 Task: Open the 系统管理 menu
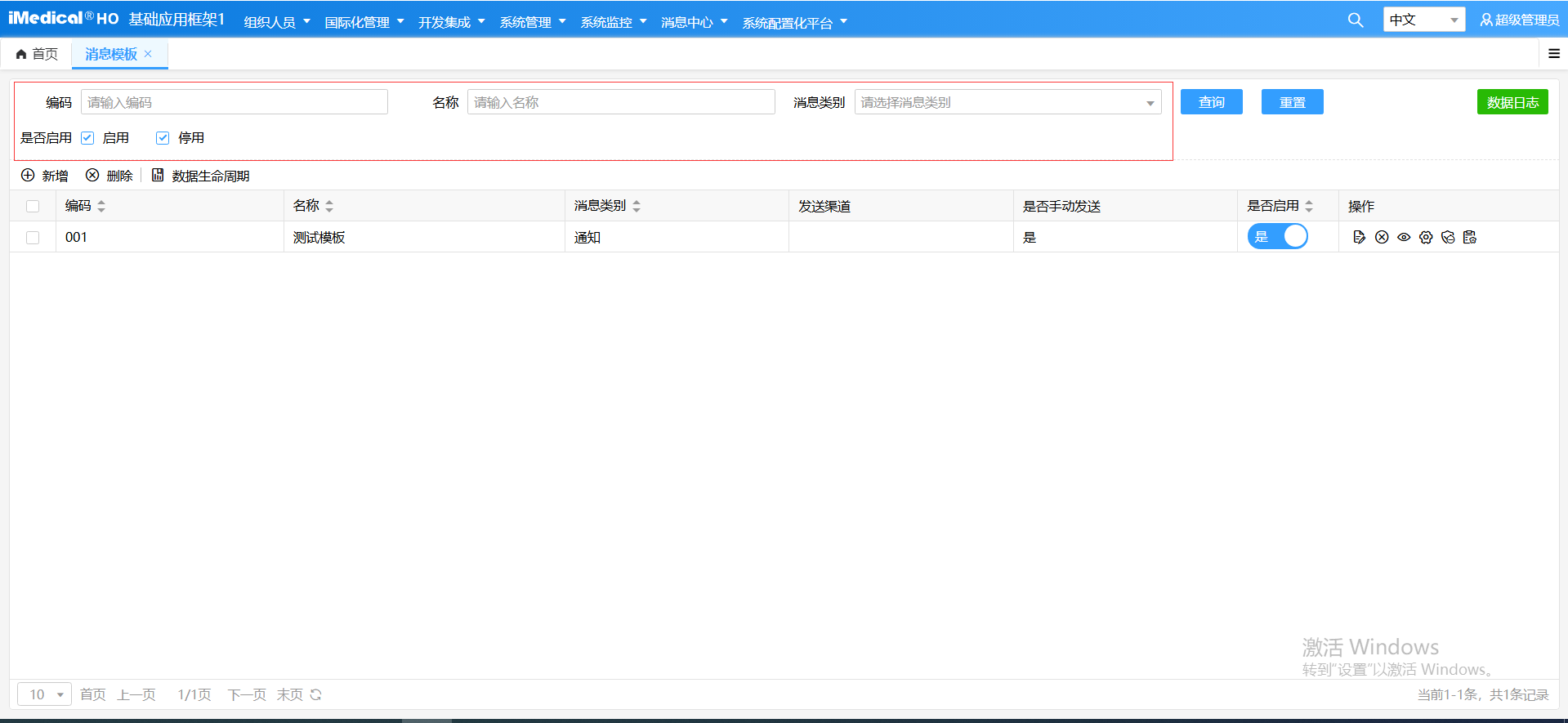(532, 22)
